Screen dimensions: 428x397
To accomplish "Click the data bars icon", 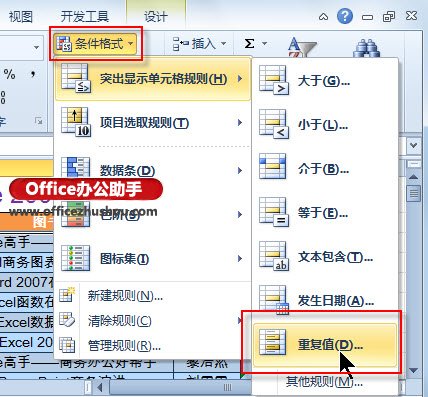I will tap(76, 167).
